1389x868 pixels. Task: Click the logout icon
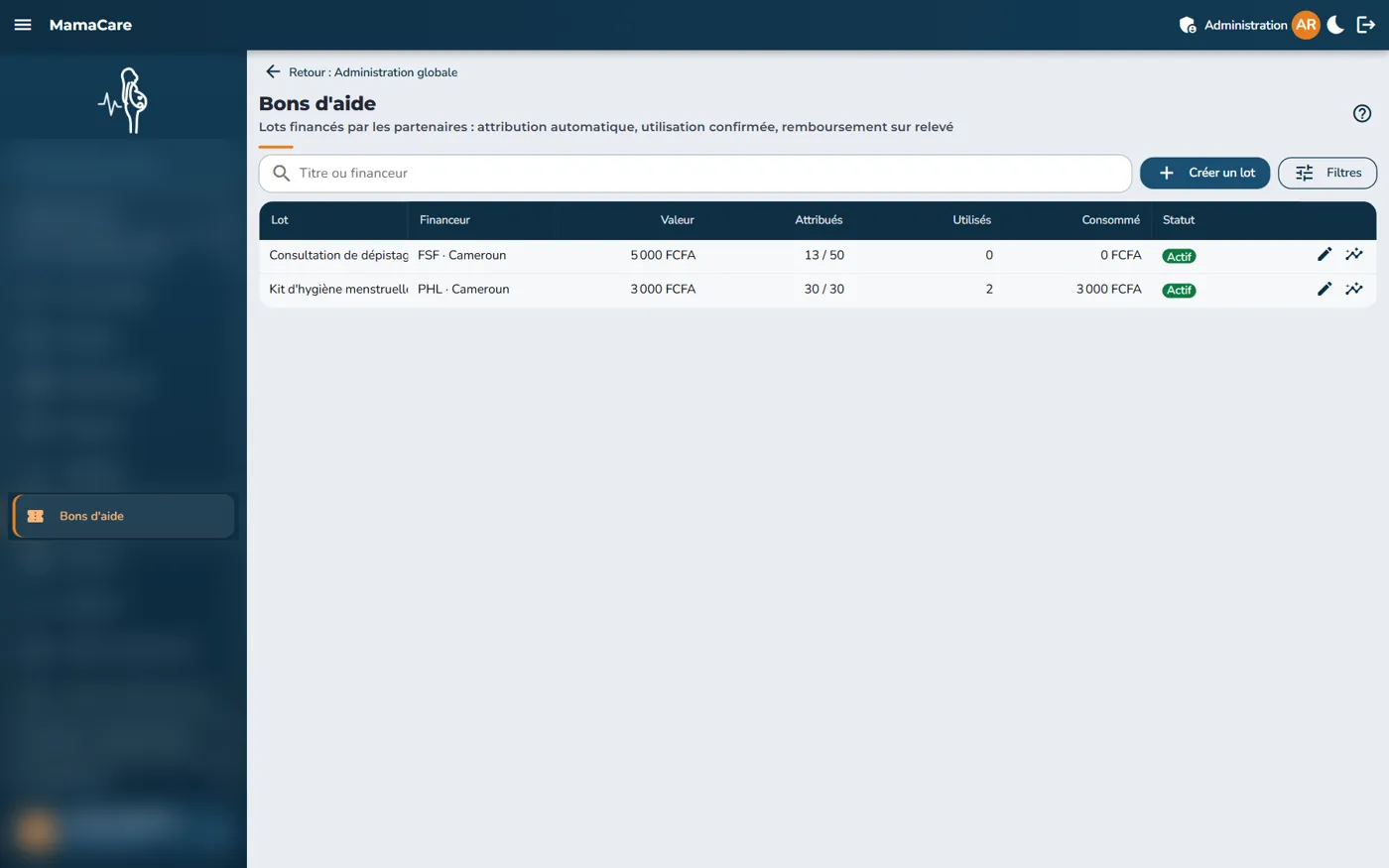click(x=1366, y=25)
